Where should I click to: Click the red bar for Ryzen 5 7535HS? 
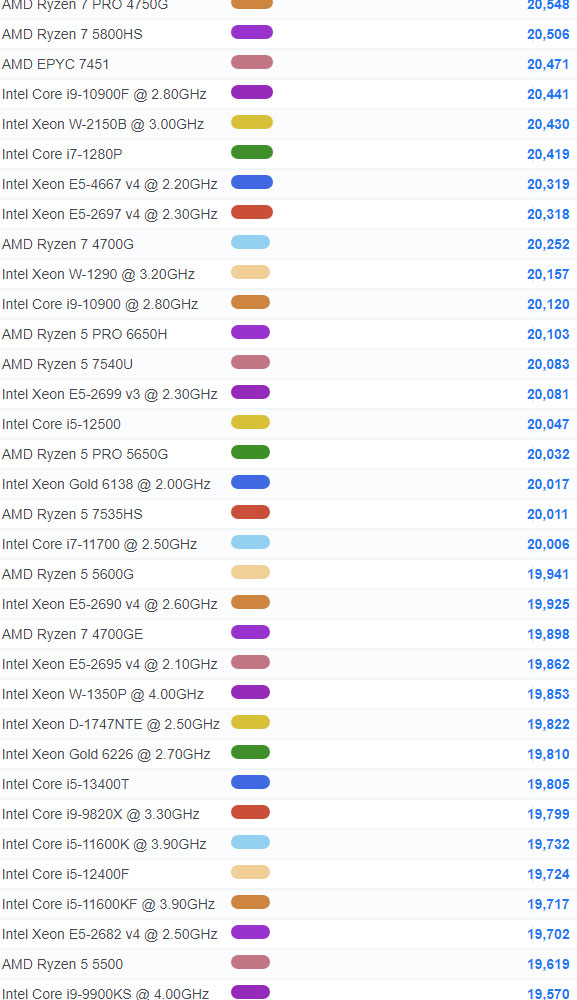click(x=251, y=511)
